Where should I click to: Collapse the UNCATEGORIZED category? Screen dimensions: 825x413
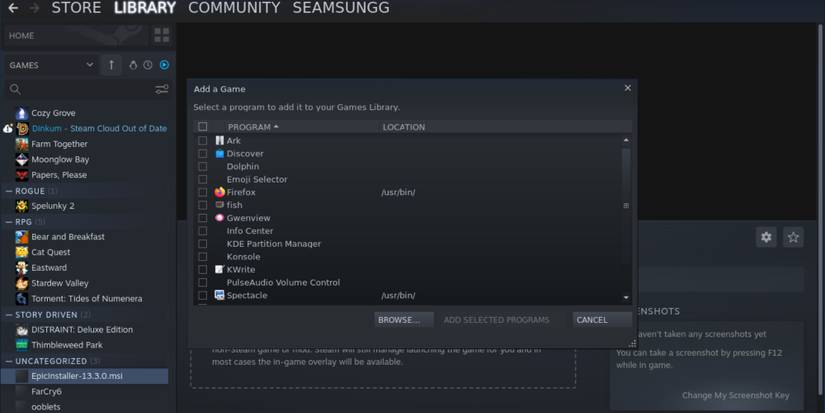pyautogui.click(x=8, y=361)
